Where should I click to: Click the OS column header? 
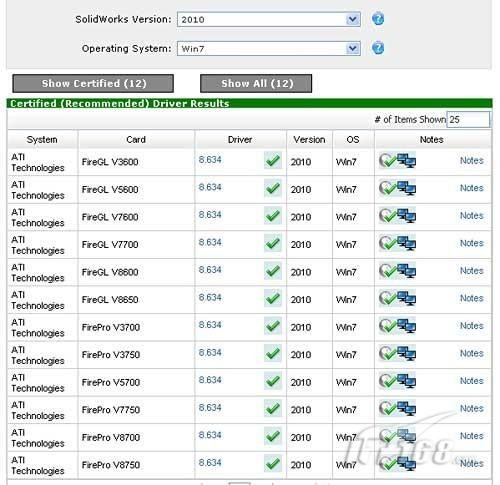(x=353, y=139)
